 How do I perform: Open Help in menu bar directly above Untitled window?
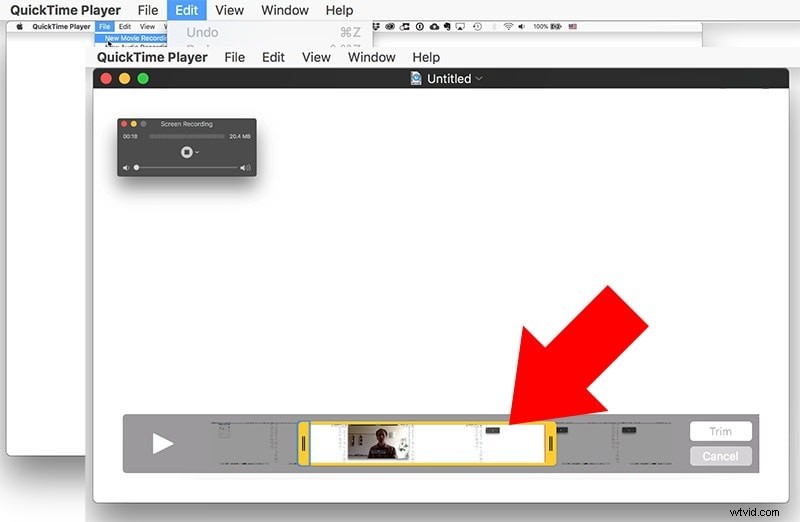click(426, 57)
